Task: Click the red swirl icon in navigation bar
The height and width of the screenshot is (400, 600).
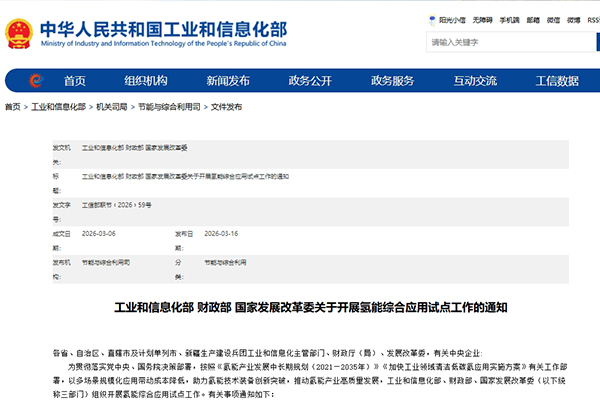Action: point(36,80)
